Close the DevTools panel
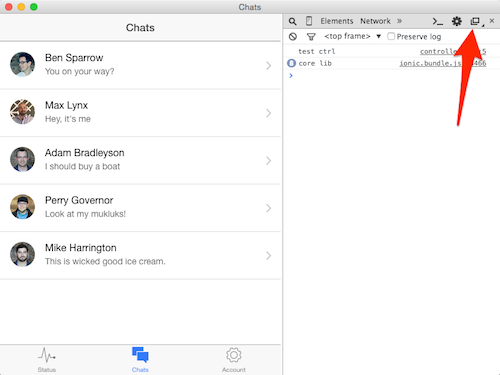The image size is (500, 375). tap(492, 21)
